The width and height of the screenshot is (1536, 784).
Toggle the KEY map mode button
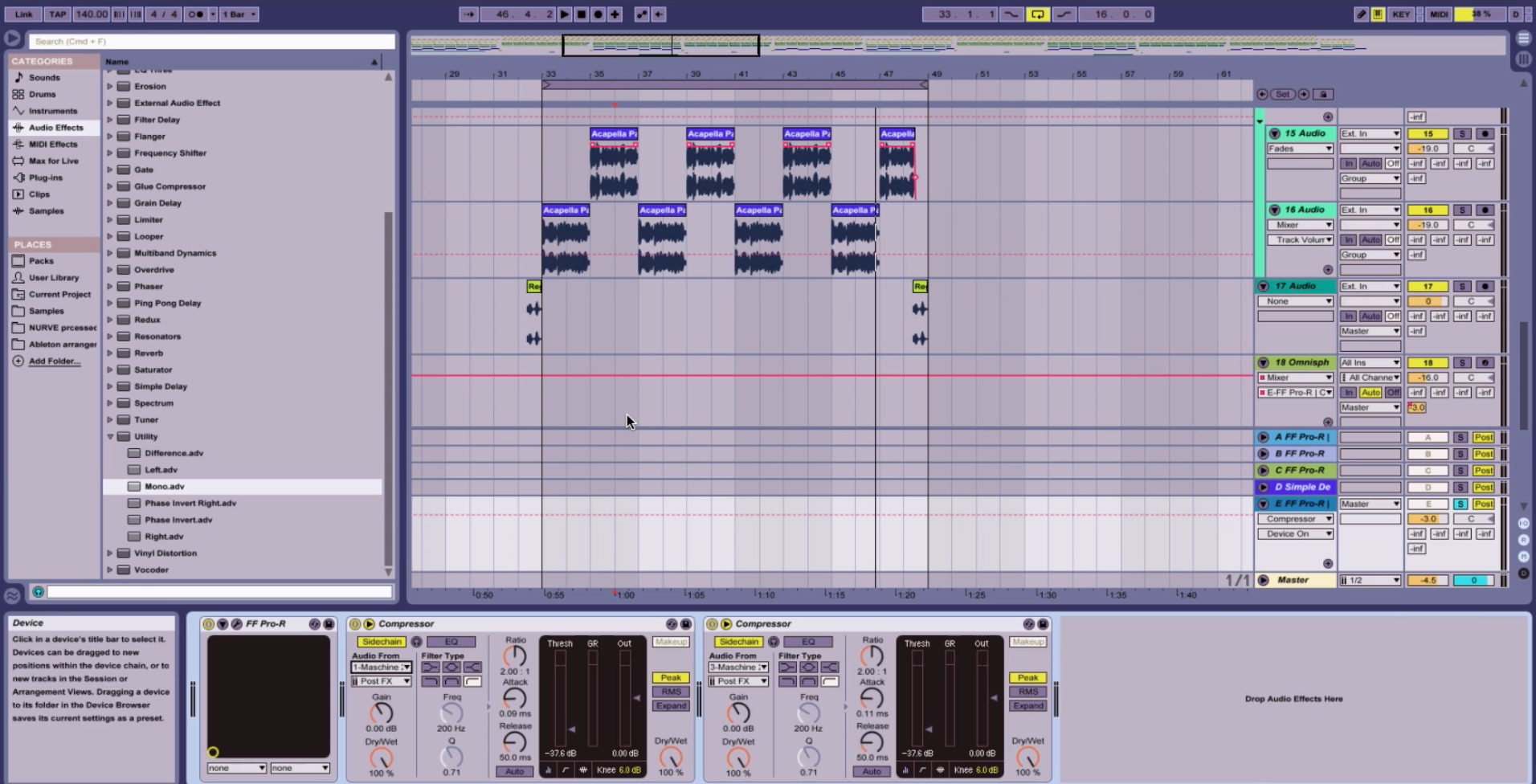[x=1401, y=14]
